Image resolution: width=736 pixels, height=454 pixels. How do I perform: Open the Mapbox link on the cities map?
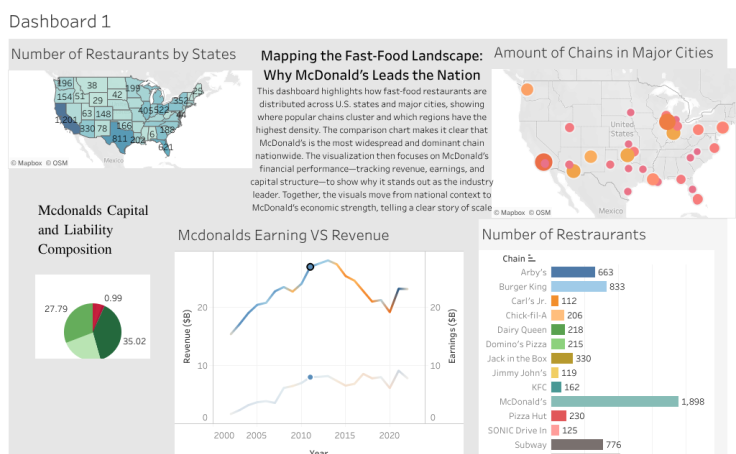(509, 213)
